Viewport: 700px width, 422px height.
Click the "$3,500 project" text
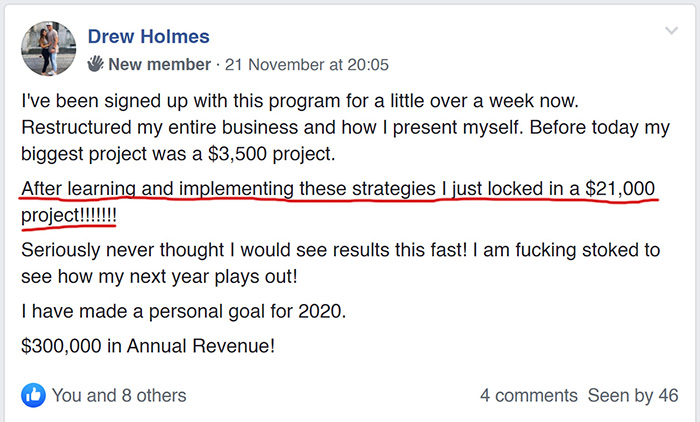(271, 154)
